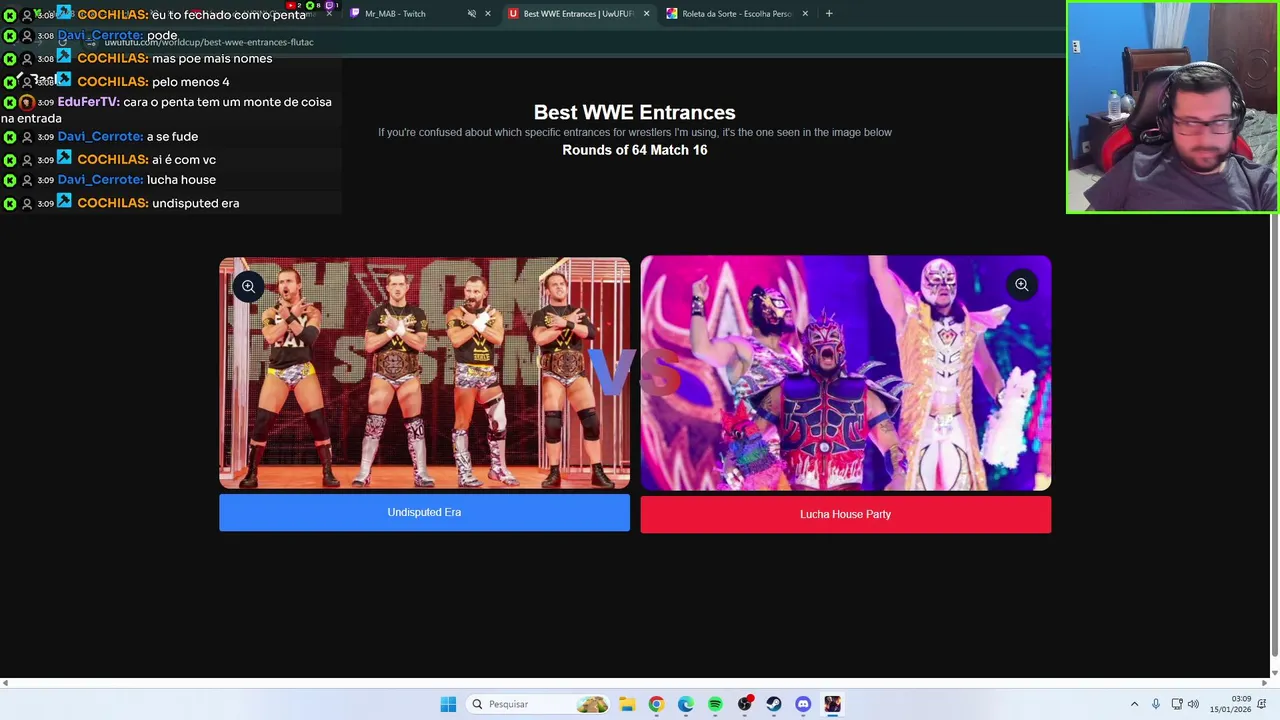Open network settings tray icon
1280x720 pixels.
point(1177,704)
